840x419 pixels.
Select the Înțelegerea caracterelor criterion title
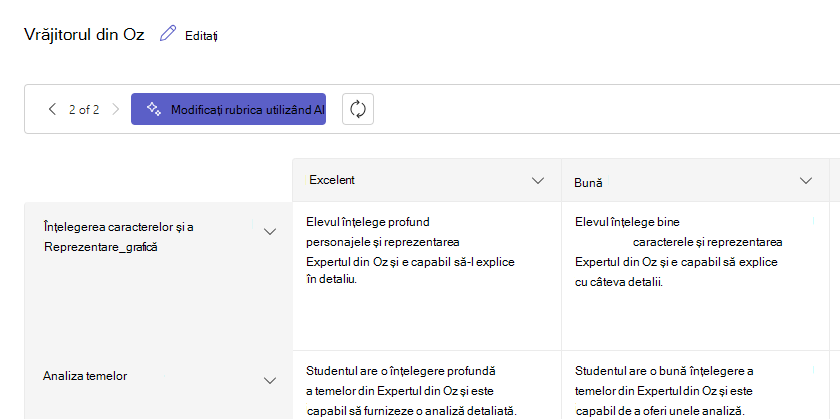pos(118,237)
